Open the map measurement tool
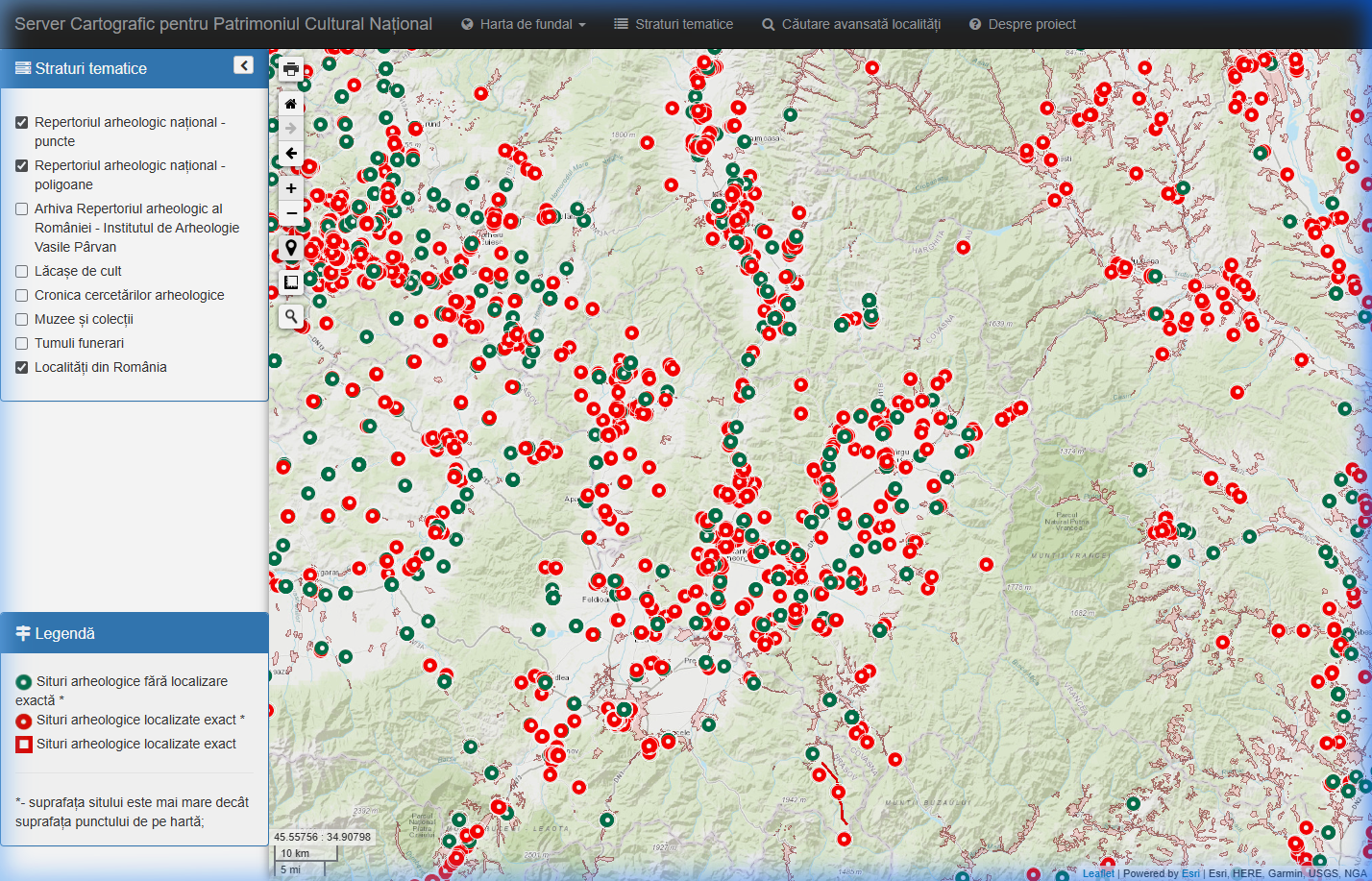 291,281
